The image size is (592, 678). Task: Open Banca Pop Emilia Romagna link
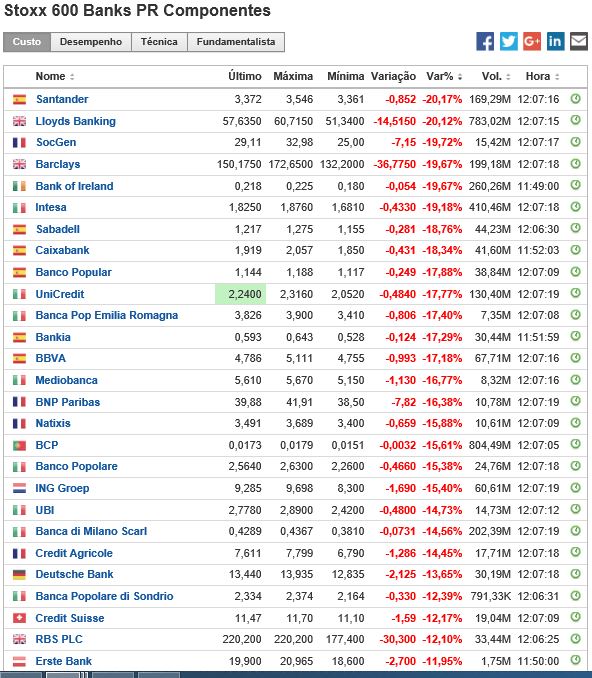(x=107, y=315)
